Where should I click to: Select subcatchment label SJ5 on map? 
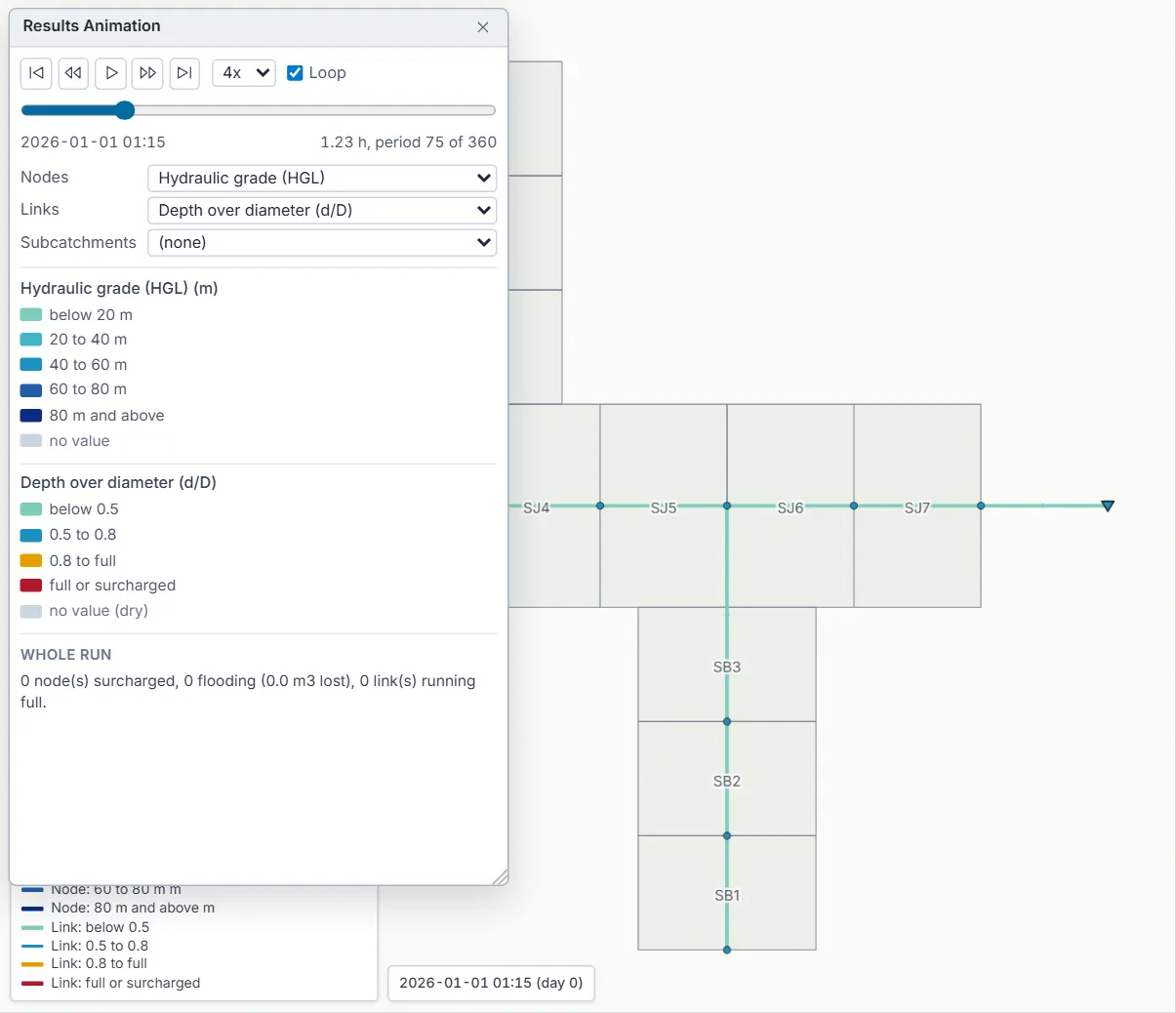coord(664,507)
